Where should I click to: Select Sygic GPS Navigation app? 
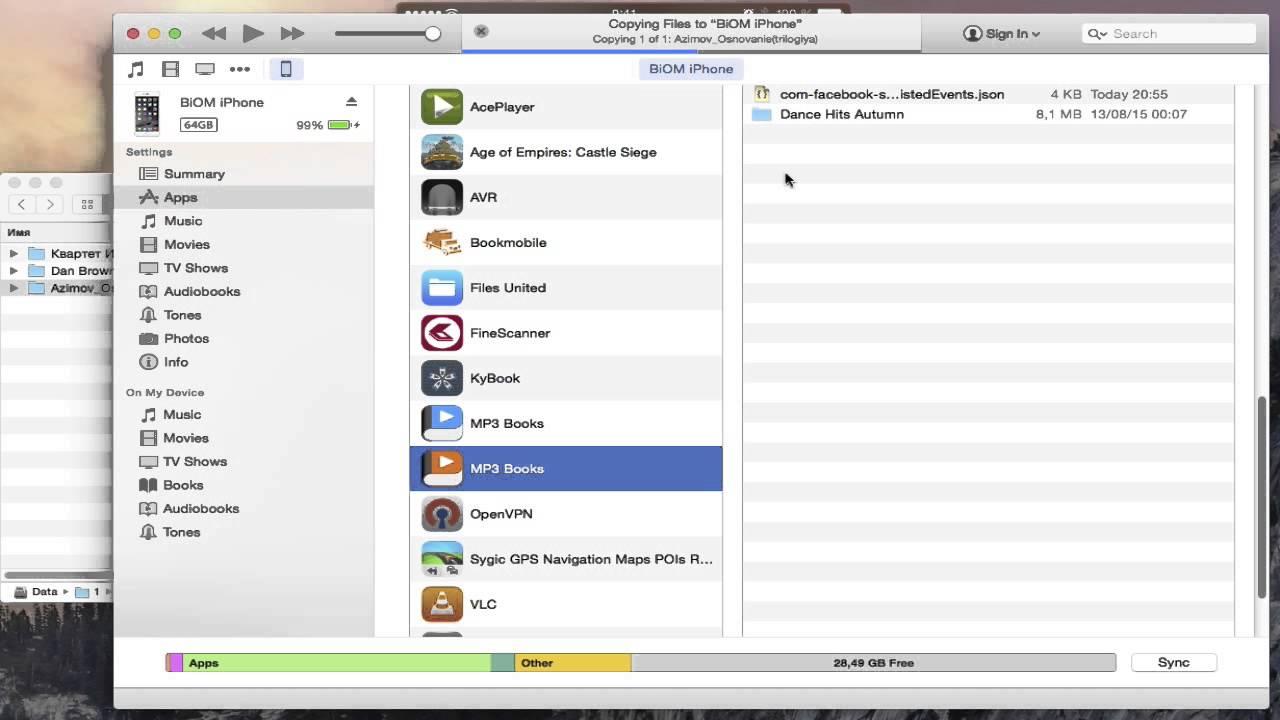click(566, 559)
